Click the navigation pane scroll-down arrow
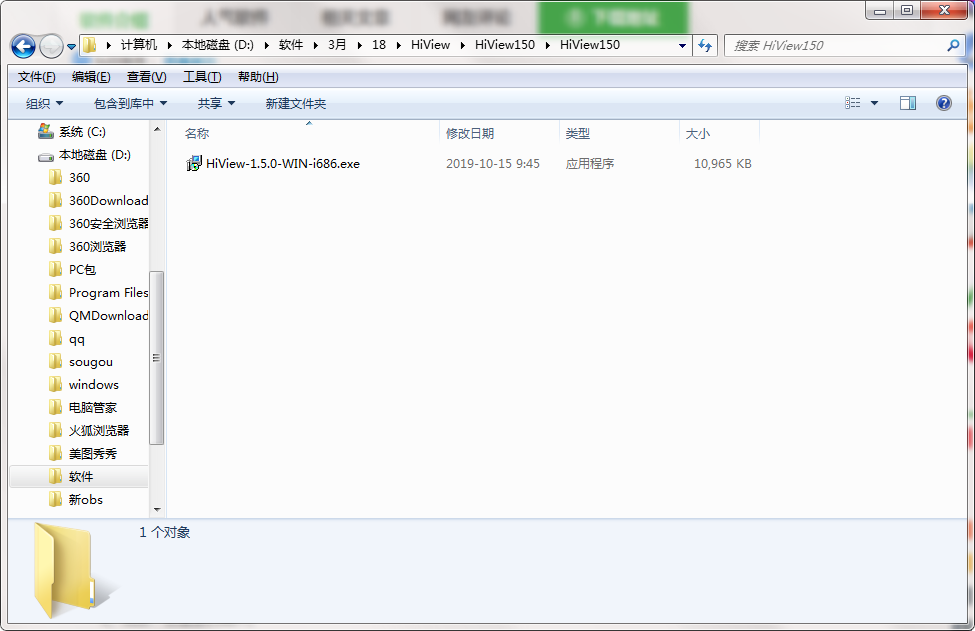975x631 pixels. (157, 510)
